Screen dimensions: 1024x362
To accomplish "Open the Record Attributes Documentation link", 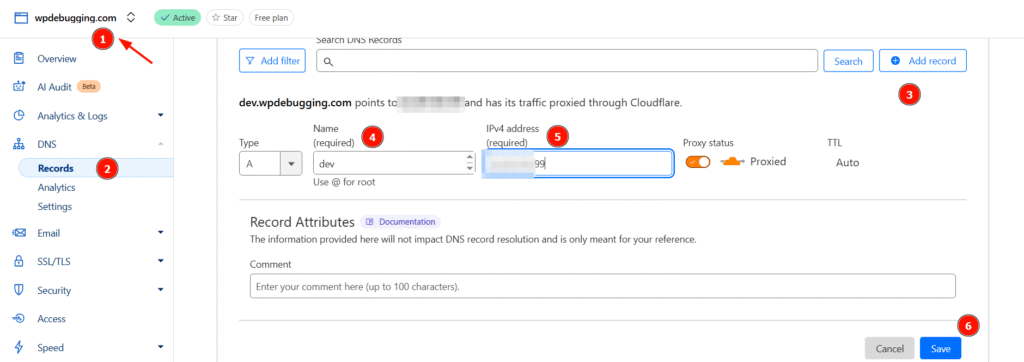I will (x=400, y=222).
